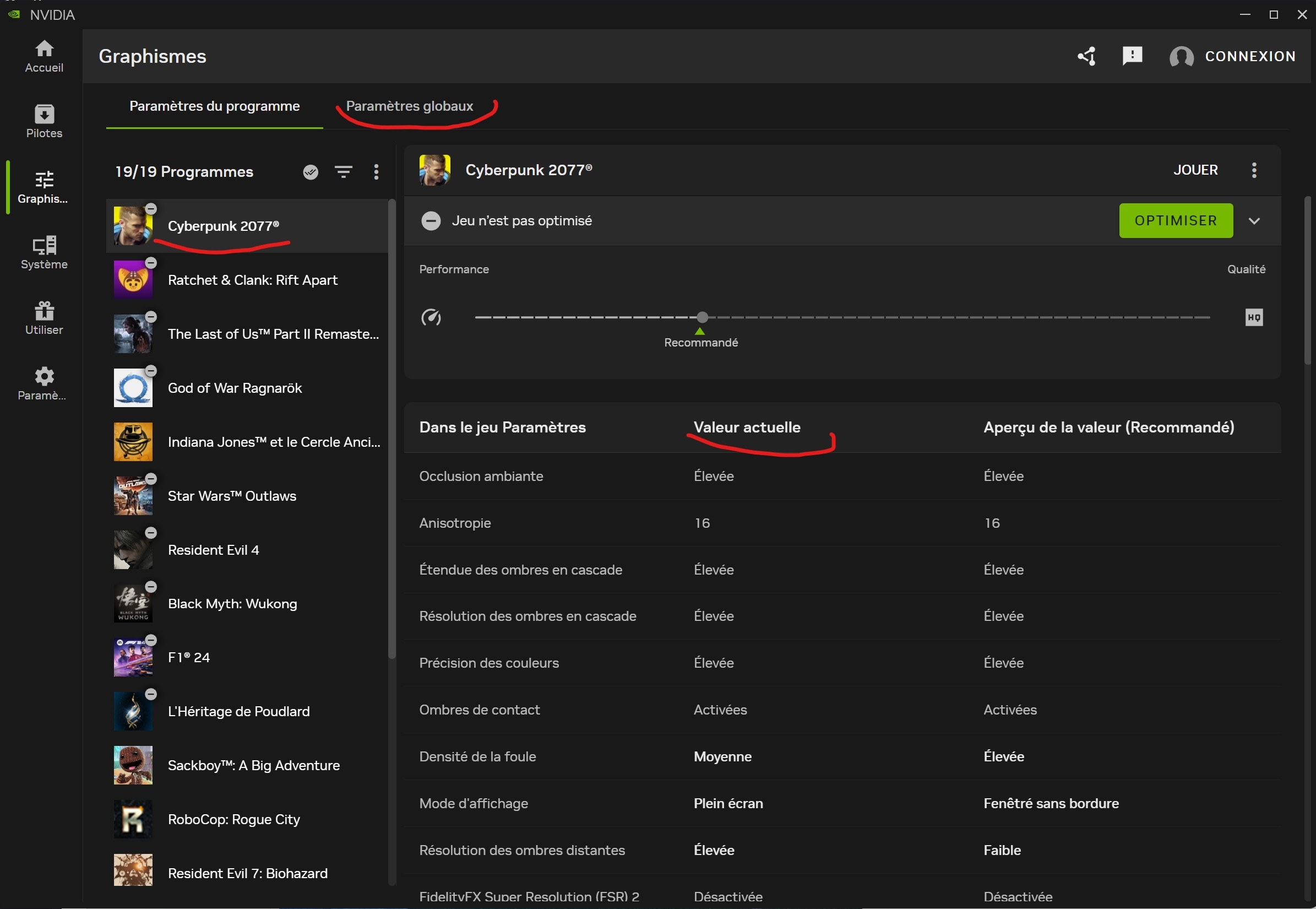Click the filter programs icon

click(x=343, y=172)
